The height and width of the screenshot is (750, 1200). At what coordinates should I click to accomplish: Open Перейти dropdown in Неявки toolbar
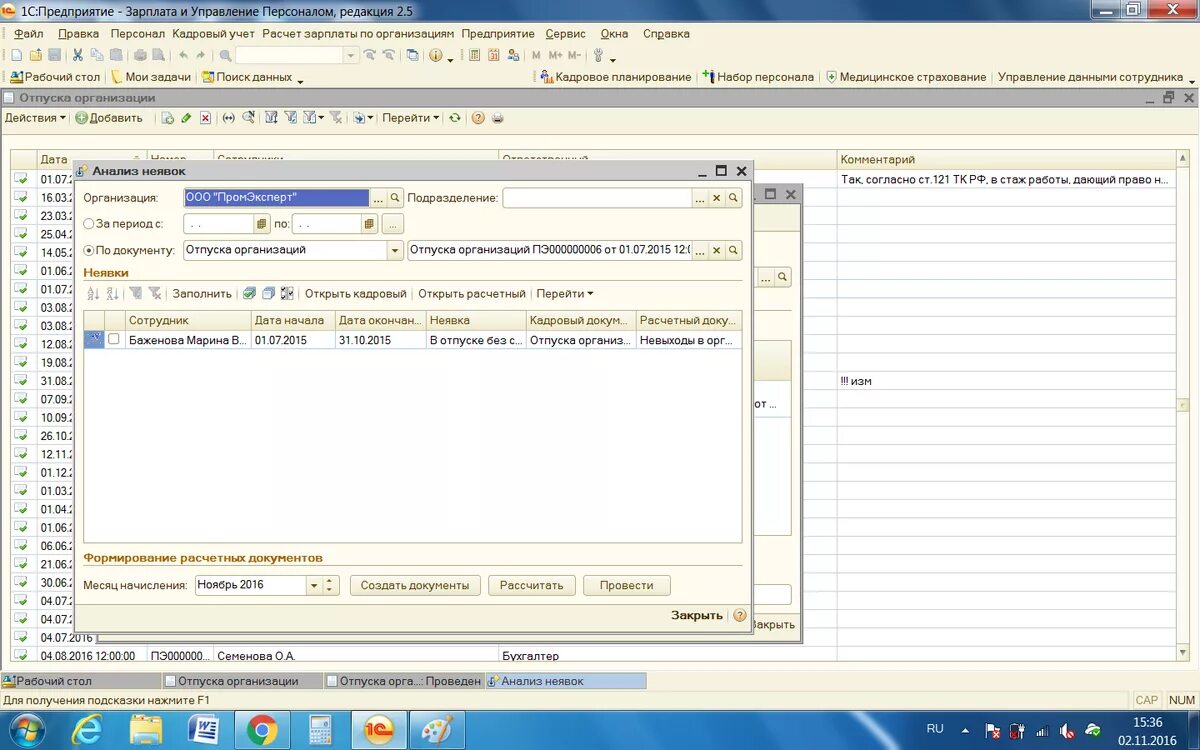(565, 294)
